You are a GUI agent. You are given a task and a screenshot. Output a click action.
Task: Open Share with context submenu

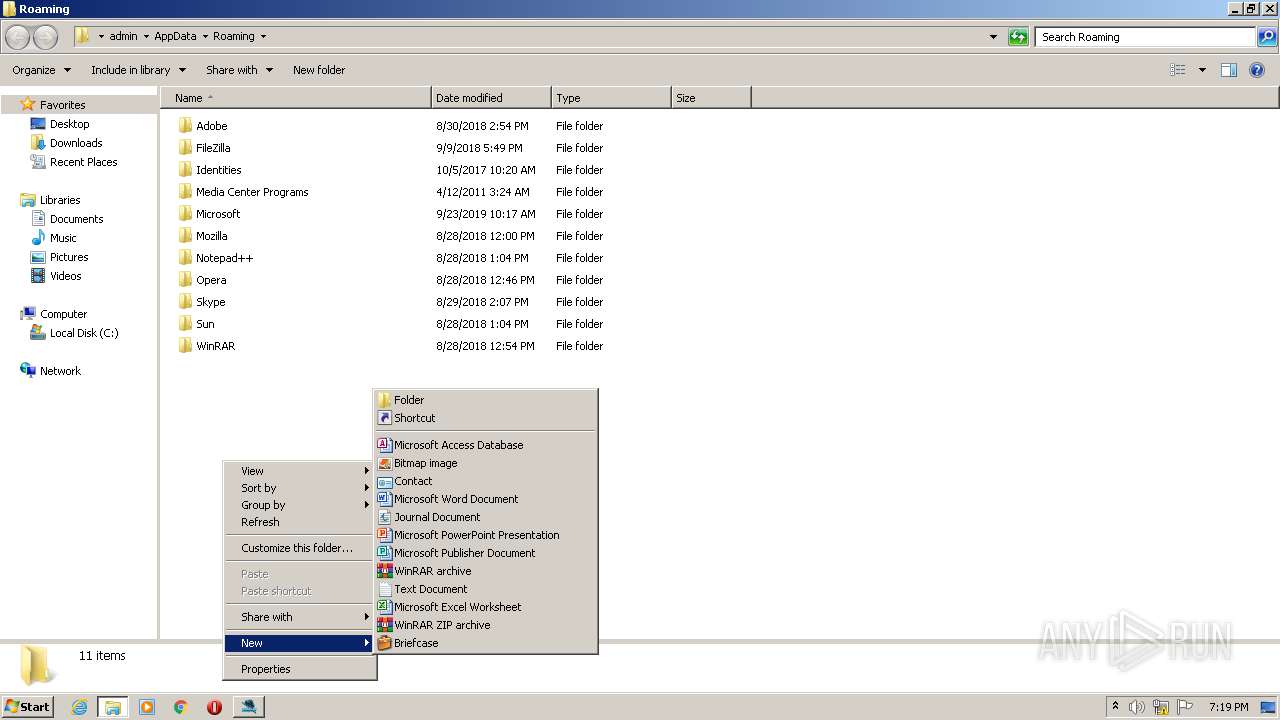pyautogui.click(x=299, y=617)
